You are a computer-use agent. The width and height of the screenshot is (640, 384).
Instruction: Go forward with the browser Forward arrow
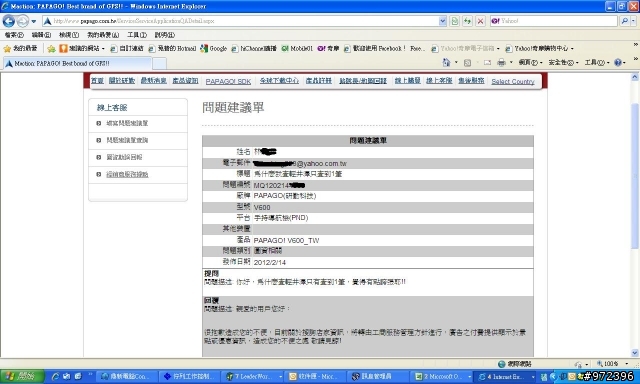pos(23,21)
